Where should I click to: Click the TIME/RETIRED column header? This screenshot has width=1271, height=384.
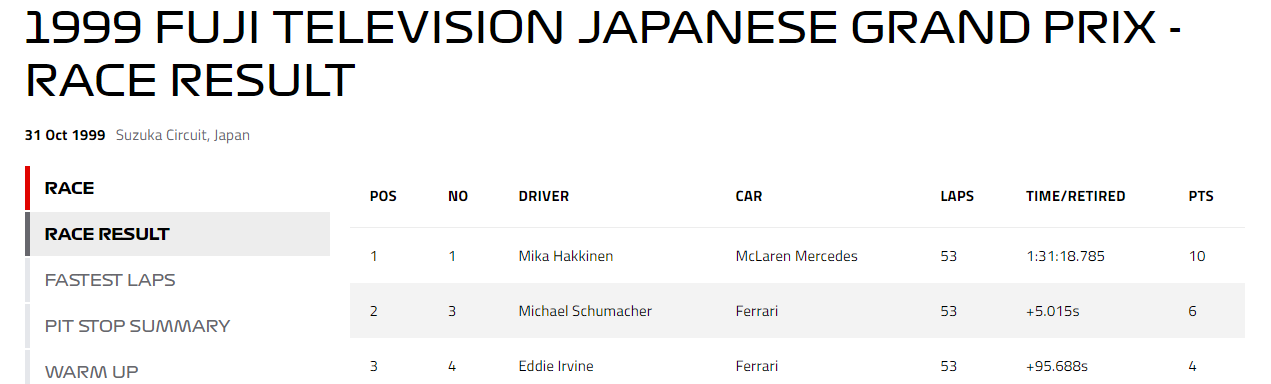(x=1075, y=196)
